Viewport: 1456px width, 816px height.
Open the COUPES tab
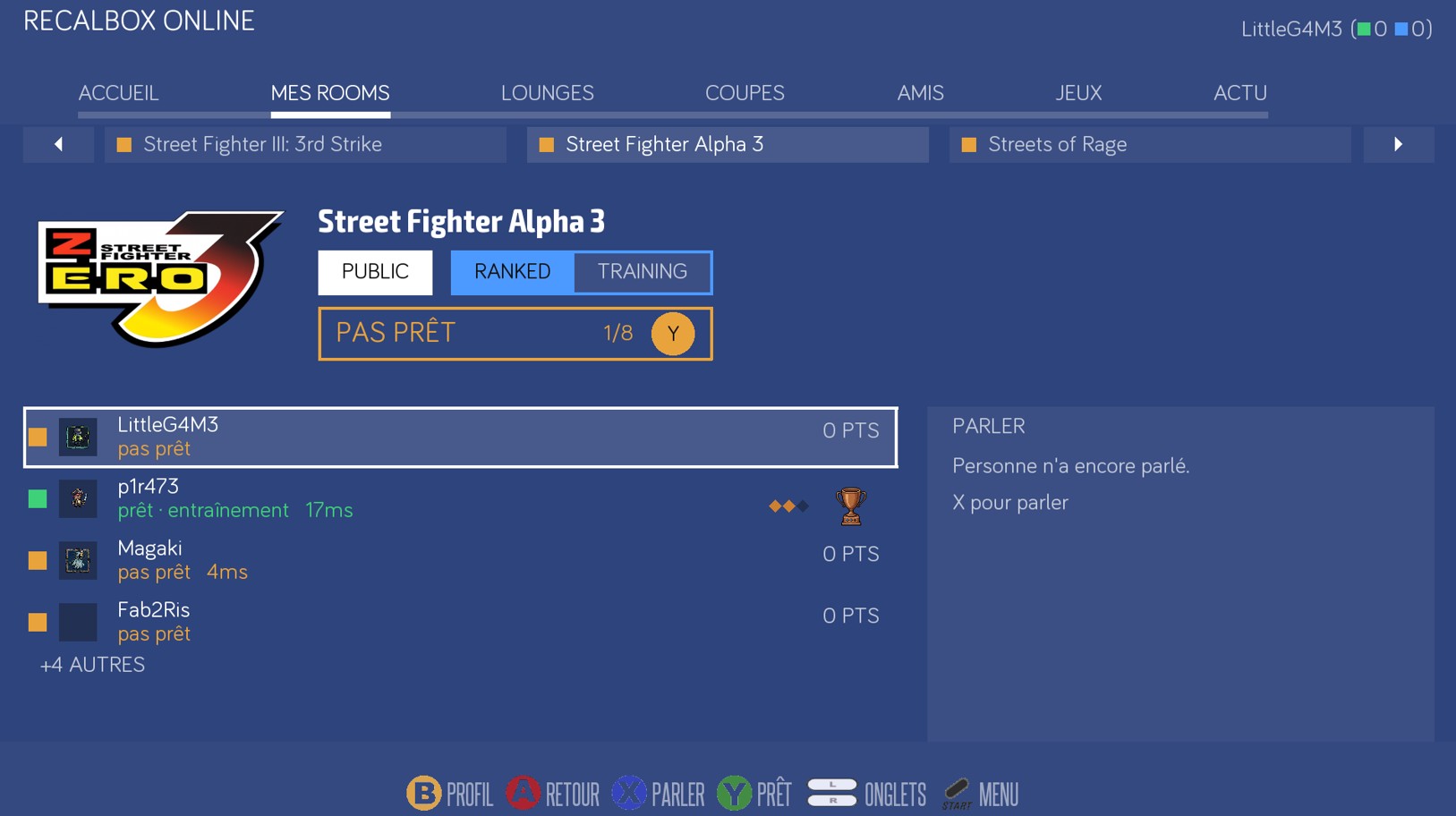click(745, 93)
